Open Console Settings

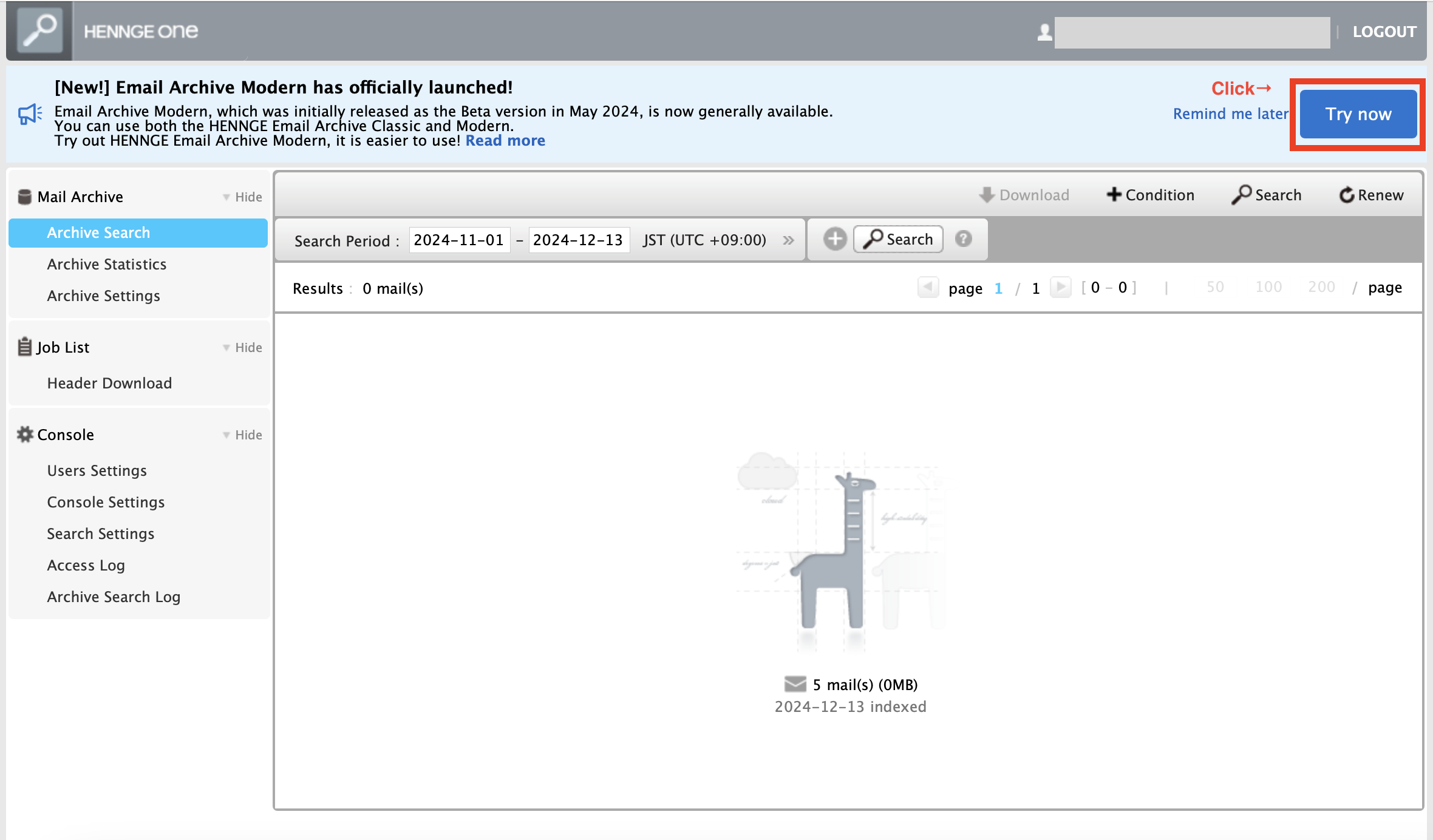click(106, 502)
